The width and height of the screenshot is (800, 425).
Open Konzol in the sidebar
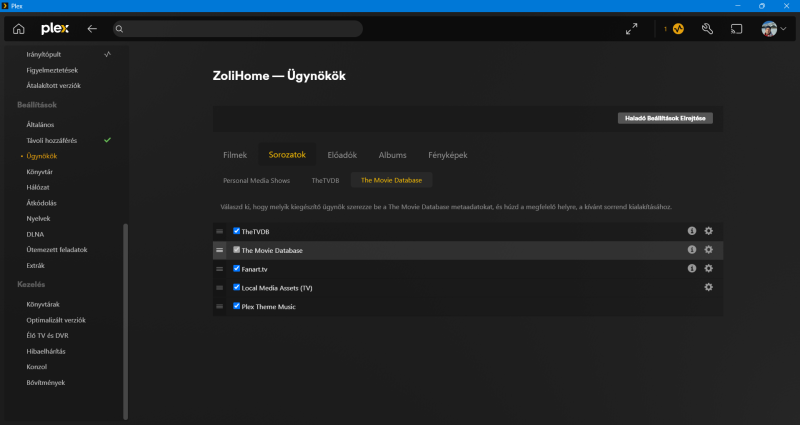click(37, 367)
